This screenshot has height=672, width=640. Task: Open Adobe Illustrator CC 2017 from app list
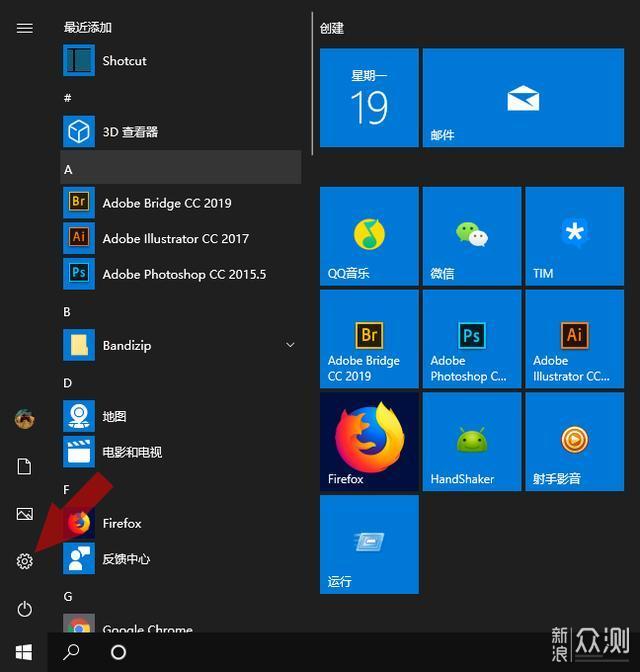point(180,238)
